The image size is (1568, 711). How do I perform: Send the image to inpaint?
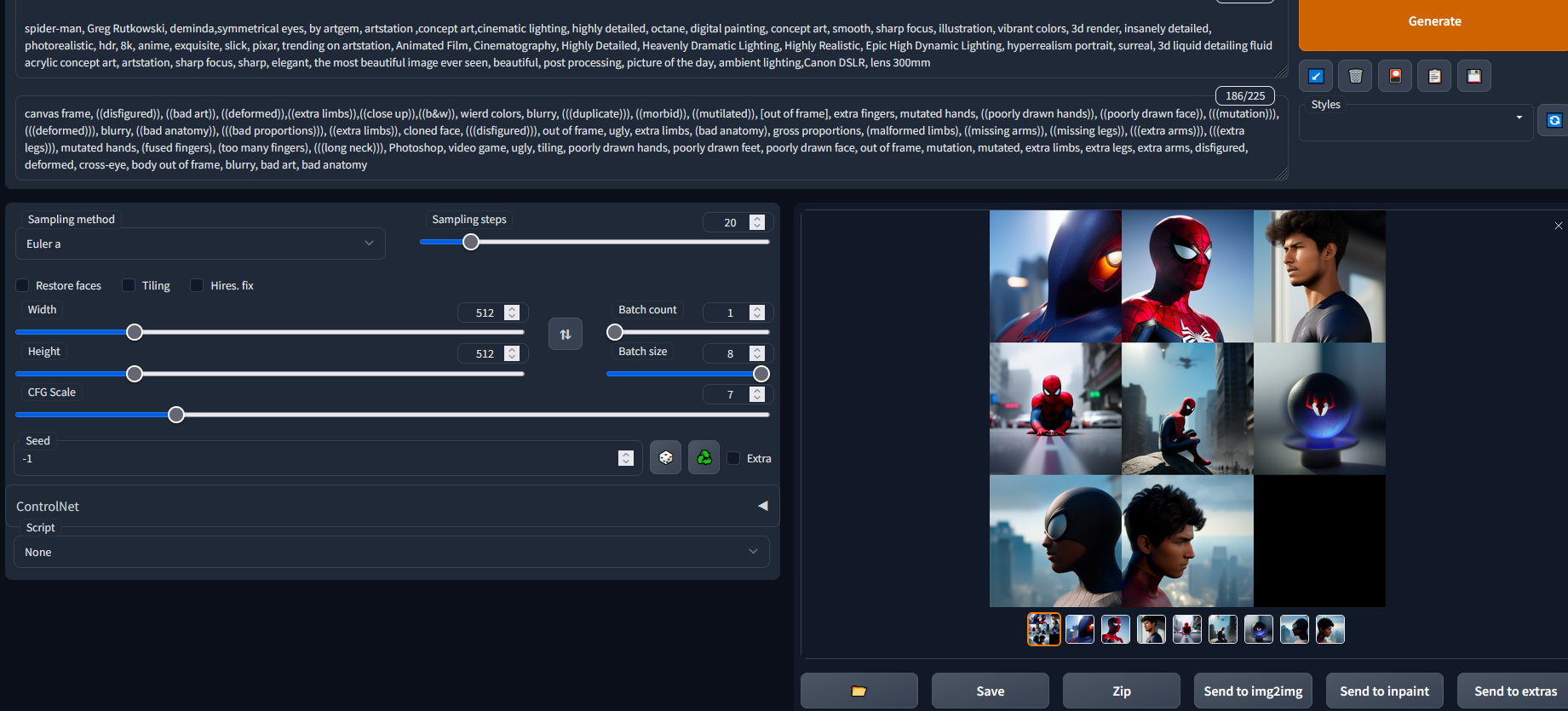coord(1385,691)
